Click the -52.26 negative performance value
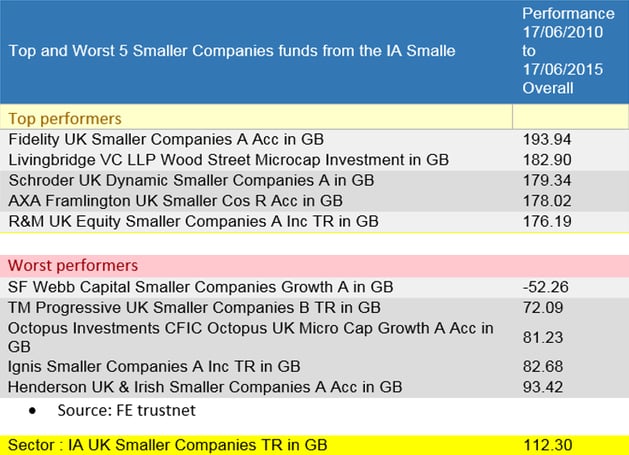This screenshot has width=629, height=455. (546, 287)
